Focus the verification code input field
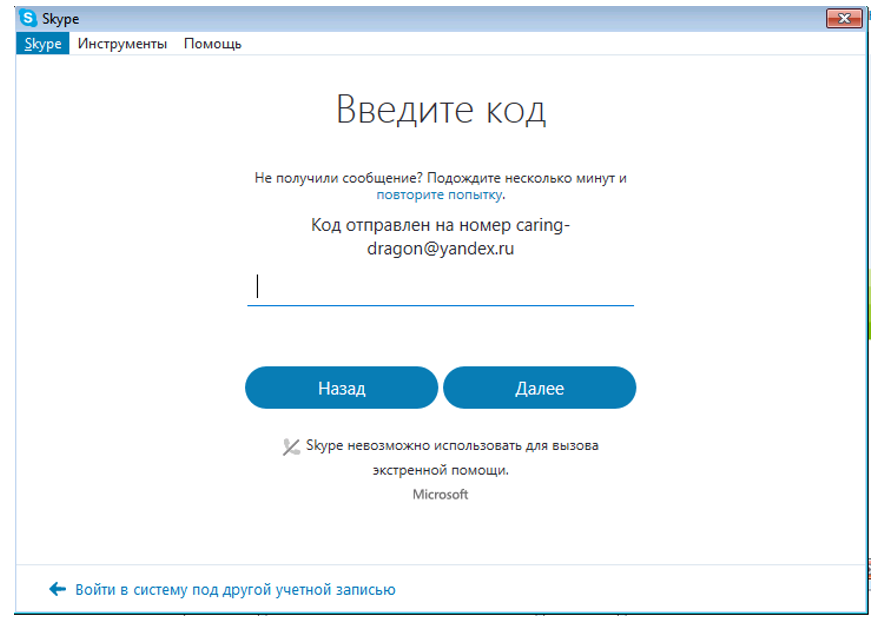 click(440, 287)
